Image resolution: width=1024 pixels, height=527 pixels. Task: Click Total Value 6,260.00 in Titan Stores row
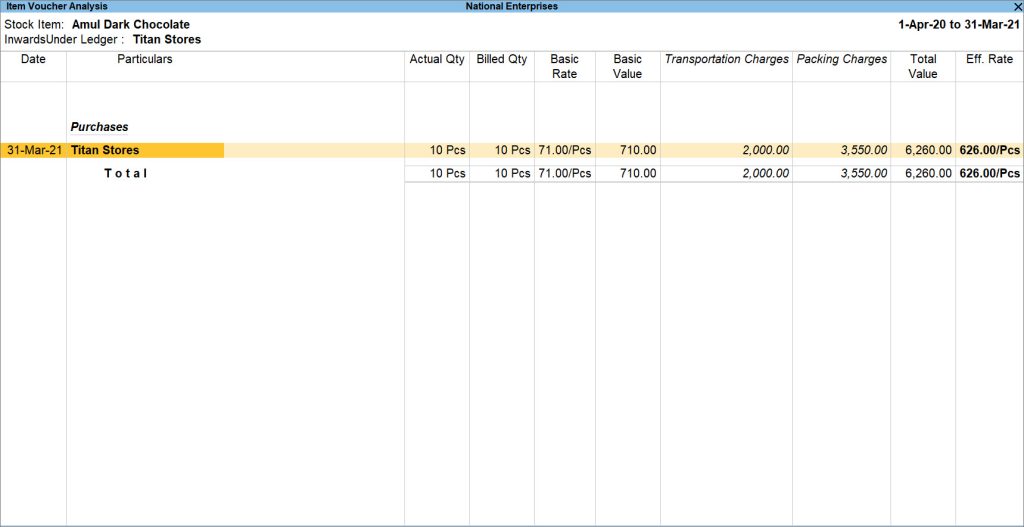click(928, 150)
